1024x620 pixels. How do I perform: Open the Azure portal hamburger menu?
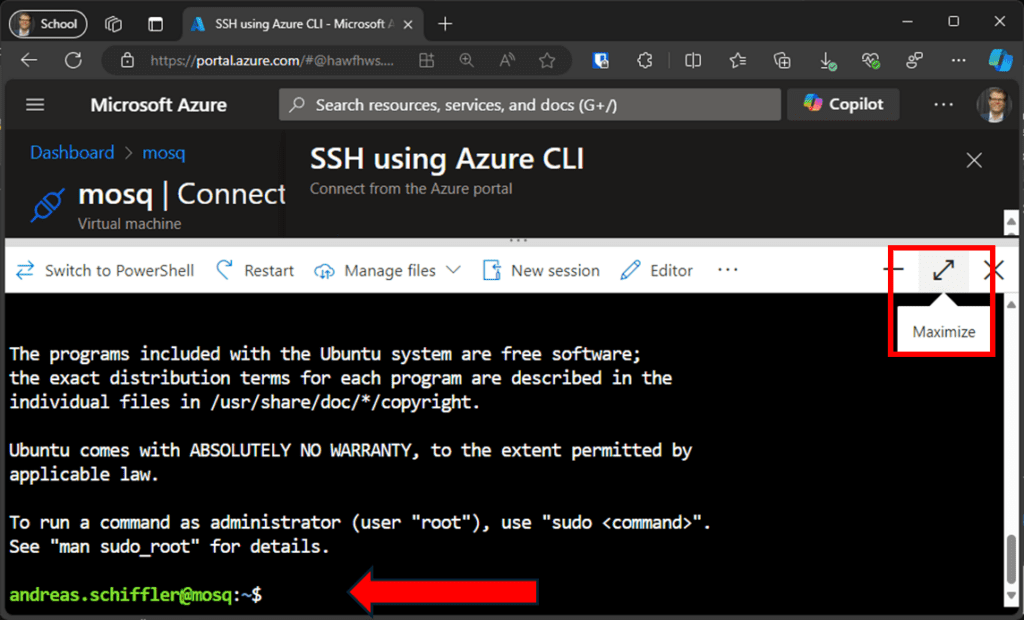(x=35, y=105)
